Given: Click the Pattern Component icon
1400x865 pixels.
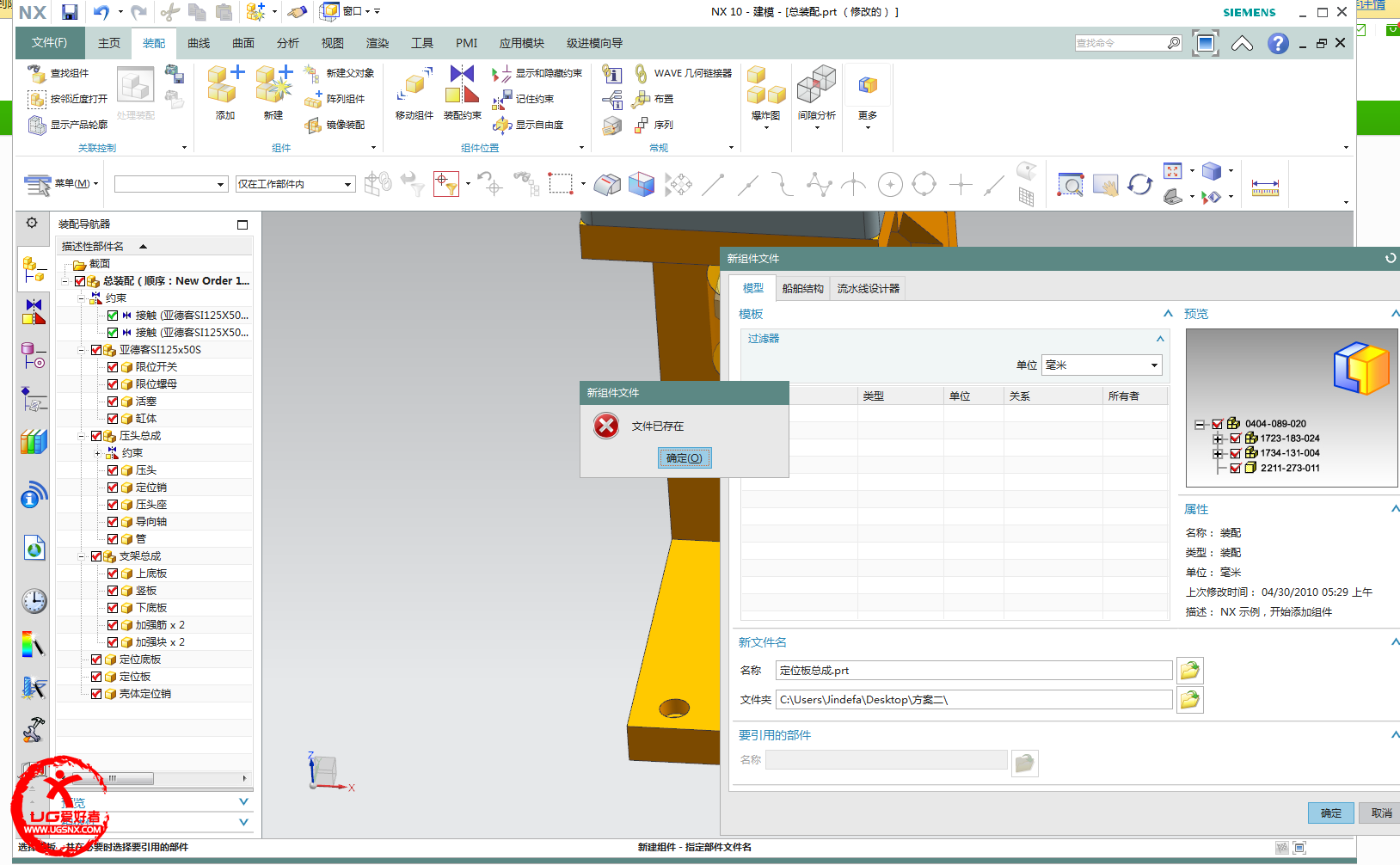Looking at the screenshot, I should pyautogui.click(x=313, y=99).
